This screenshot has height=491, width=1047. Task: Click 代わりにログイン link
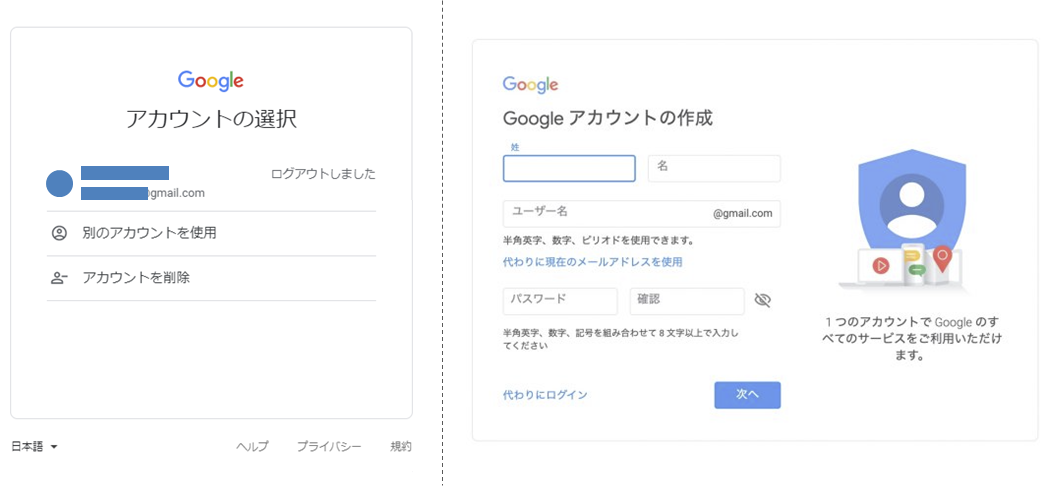tap(545, 395)
